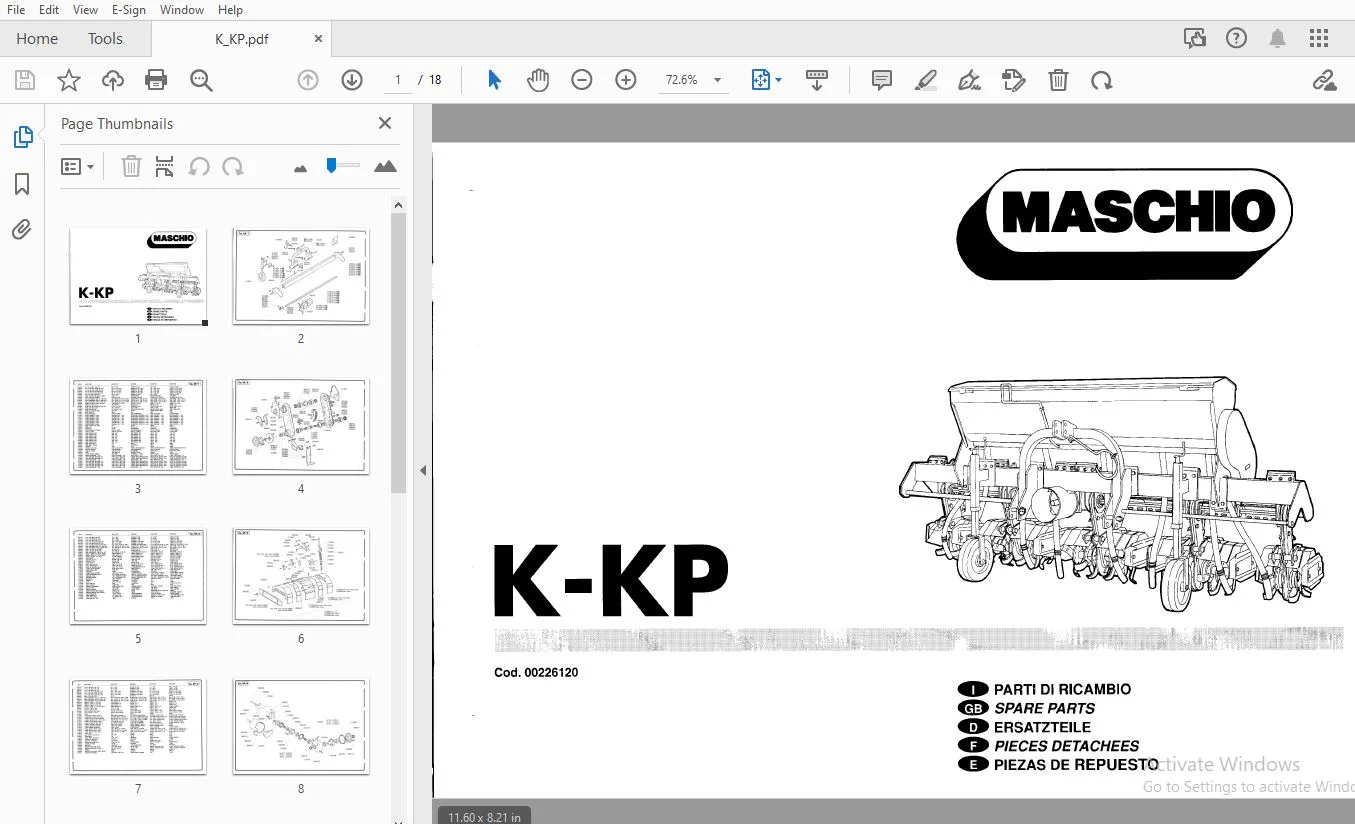The height and width of the screenshot is (824, 1355).
Task: Open the Sign document pen tool
Action: [969, 80]
